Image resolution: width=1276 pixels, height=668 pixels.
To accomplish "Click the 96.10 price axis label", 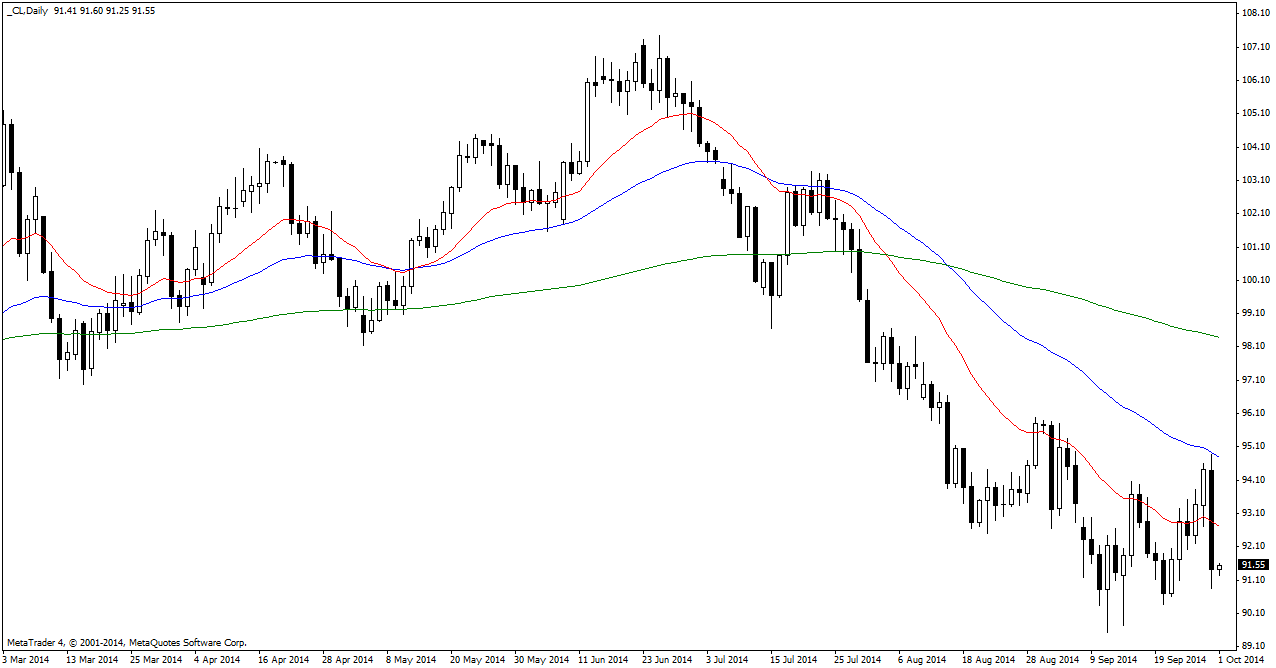I will [1255, 413].
